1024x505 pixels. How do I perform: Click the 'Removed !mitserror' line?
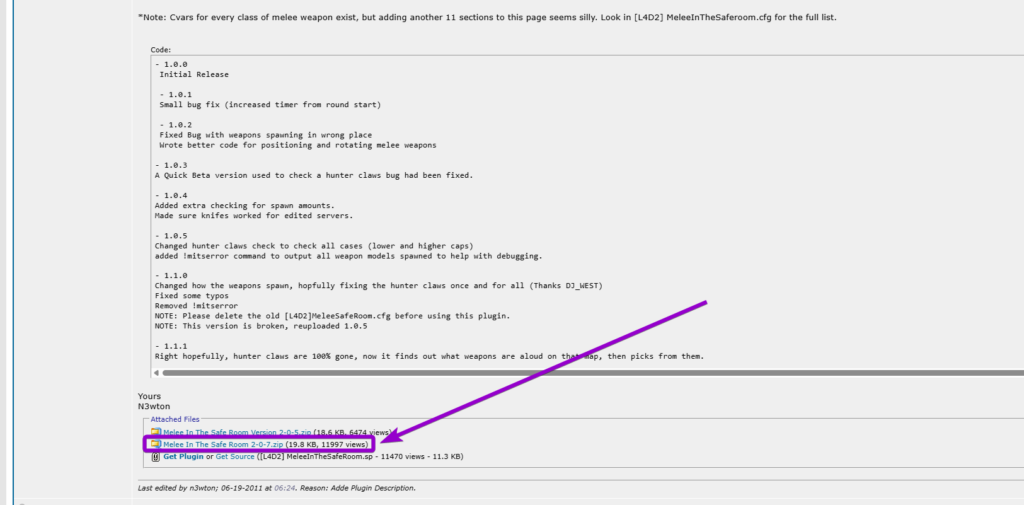pyautogui.click(x=196, y=306)
